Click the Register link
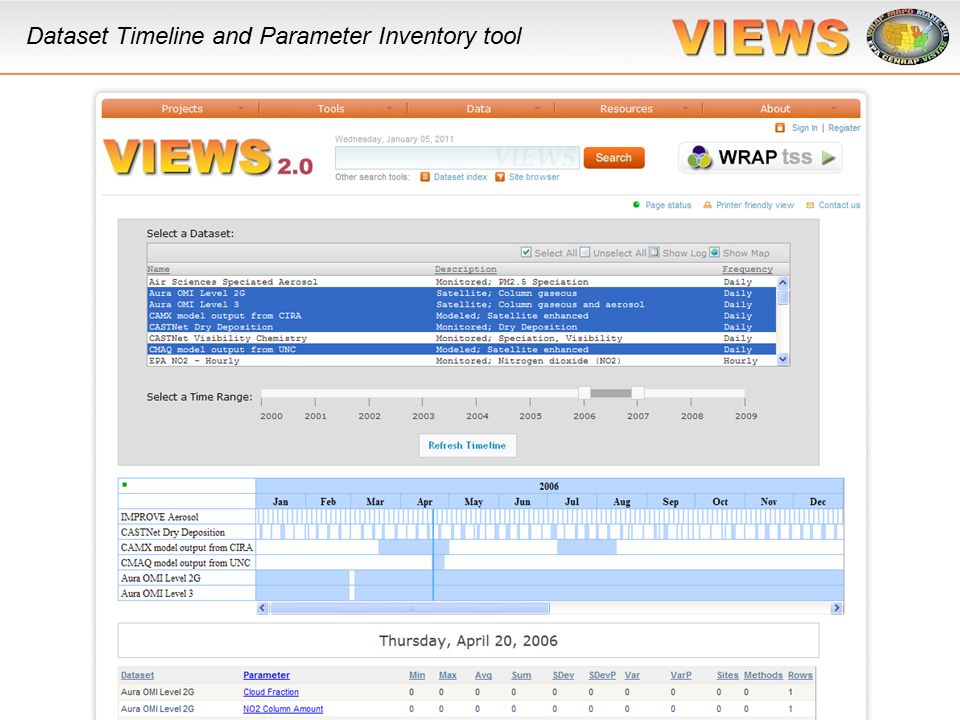 click(844, 128)
